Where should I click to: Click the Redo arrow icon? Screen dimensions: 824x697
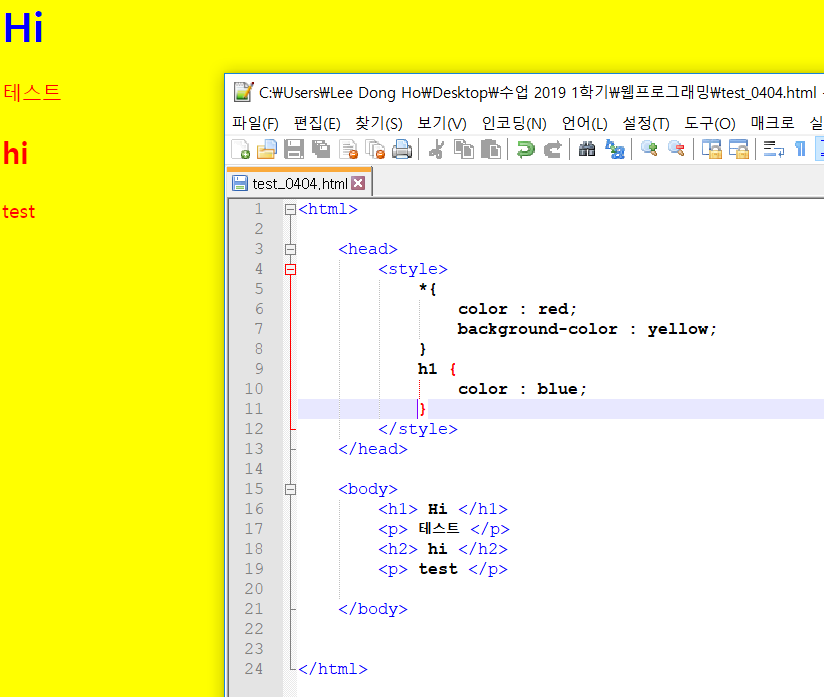pos(552,149)
